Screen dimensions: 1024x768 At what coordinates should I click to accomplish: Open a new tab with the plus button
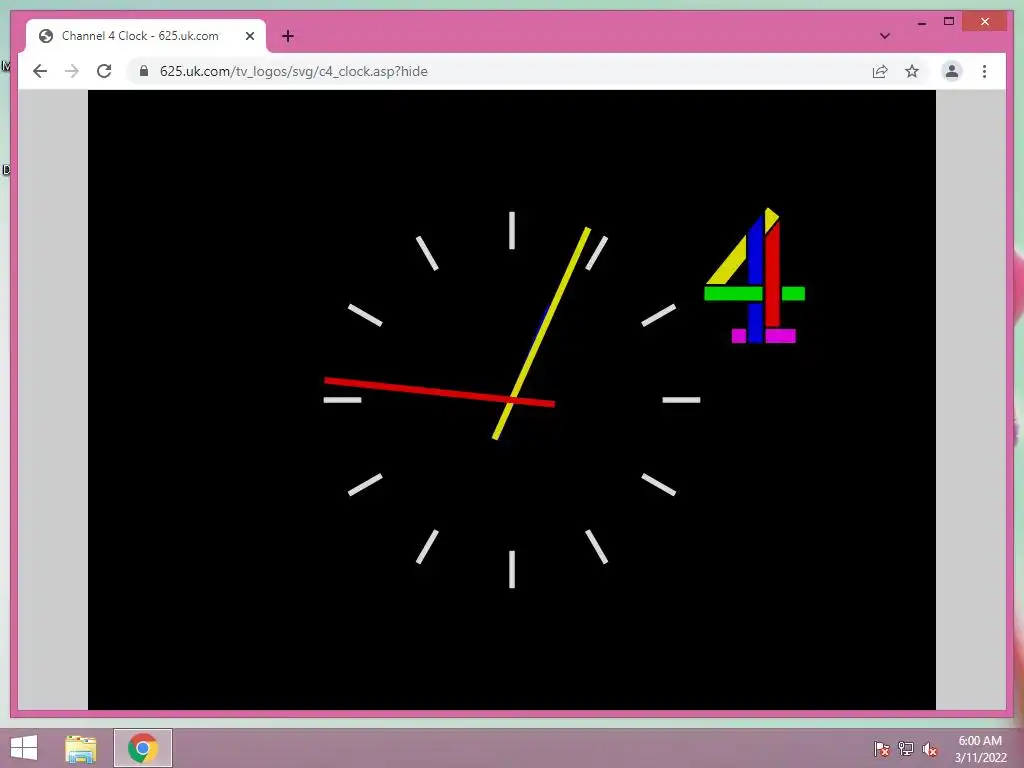click(288, 36)
